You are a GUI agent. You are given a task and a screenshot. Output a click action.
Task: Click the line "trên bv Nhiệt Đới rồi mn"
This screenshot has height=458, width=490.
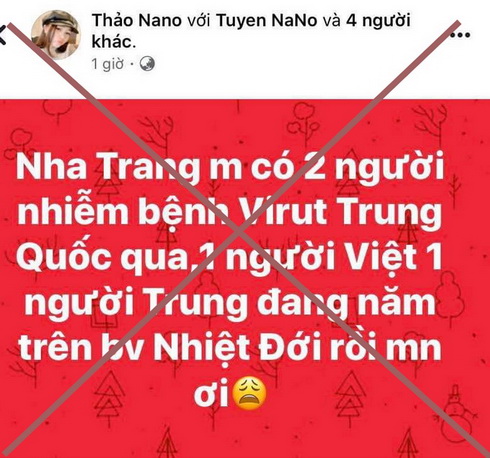[x=230, y=348]
